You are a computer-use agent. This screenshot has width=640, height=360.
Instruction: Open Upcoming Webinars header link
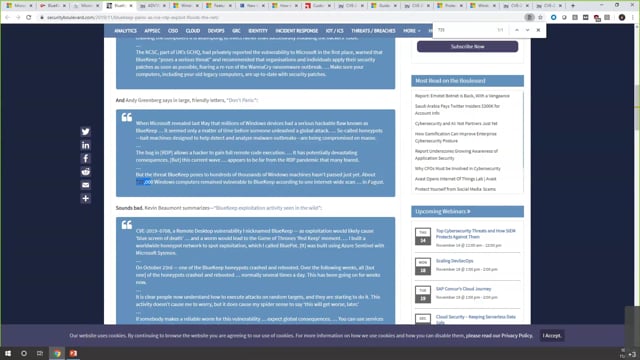click(x=442, y=211)
